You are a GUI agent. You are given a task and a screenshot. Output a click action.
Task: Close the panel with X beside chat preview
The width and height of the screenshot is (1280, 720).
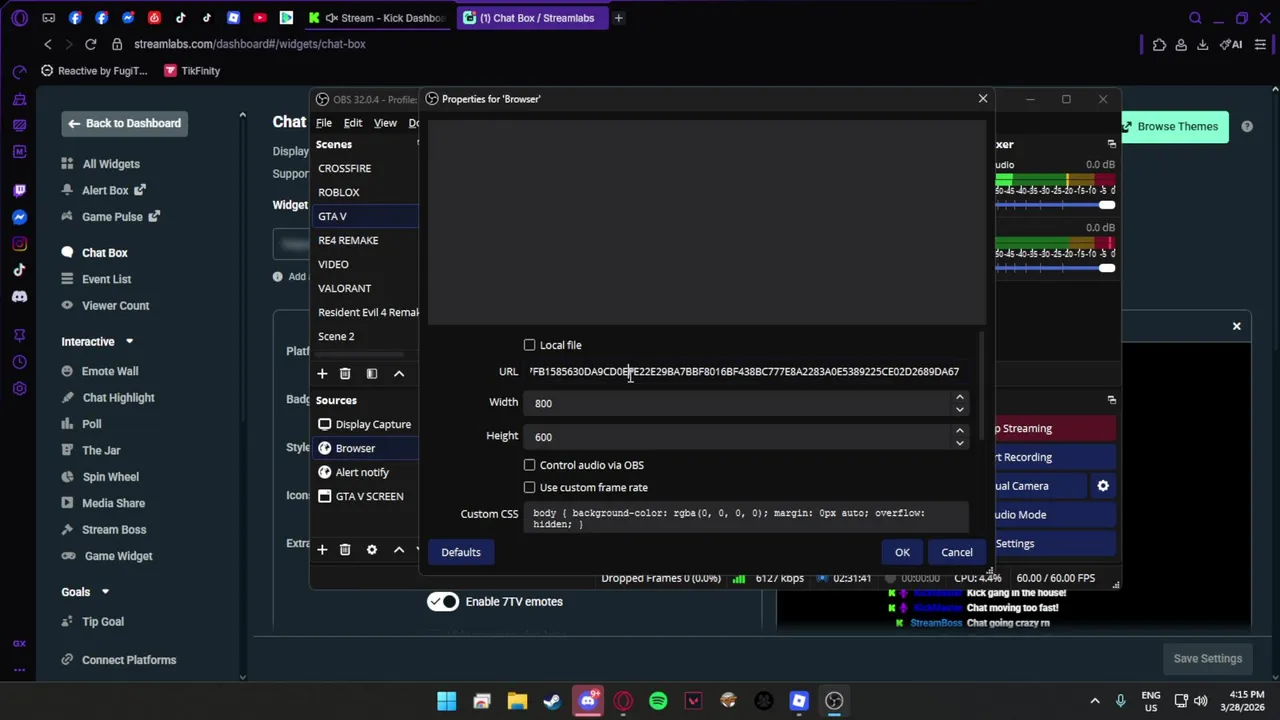1237,326
